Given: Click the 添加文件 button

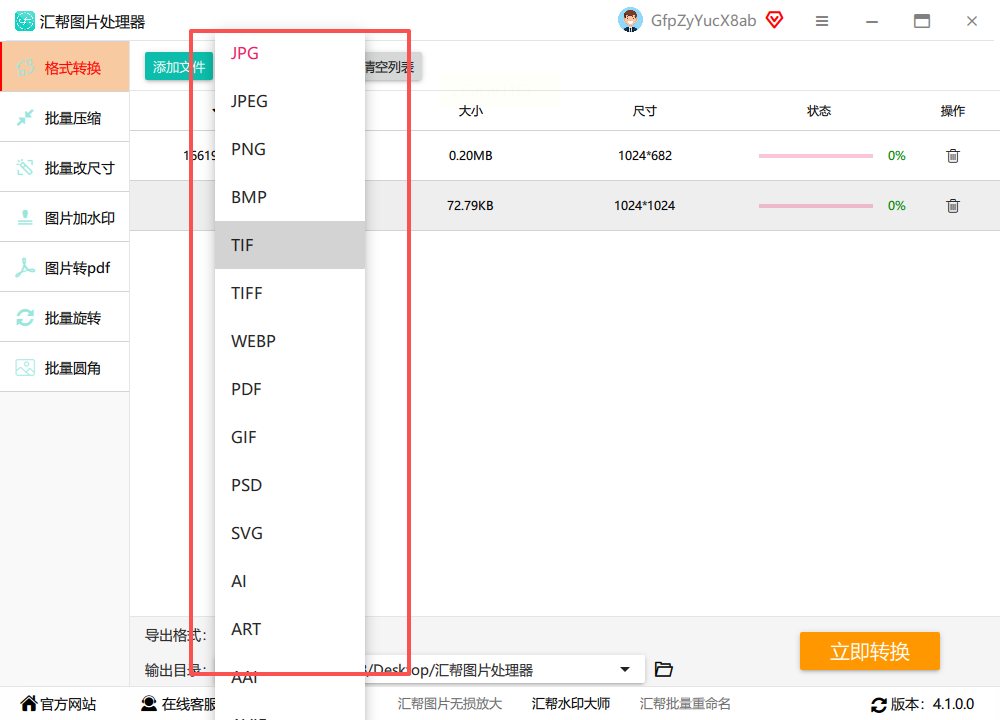Looking at the screenshot, I should (x=179, y=67).
